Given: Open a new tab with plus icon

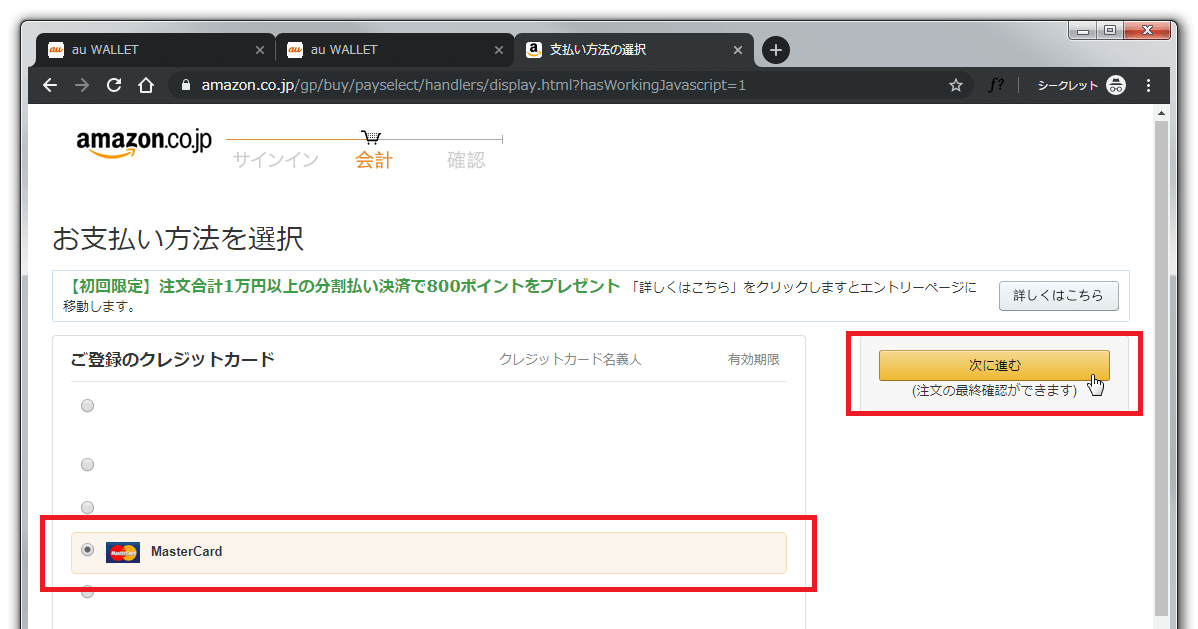Looking at the screenshot, I should 775,50.
